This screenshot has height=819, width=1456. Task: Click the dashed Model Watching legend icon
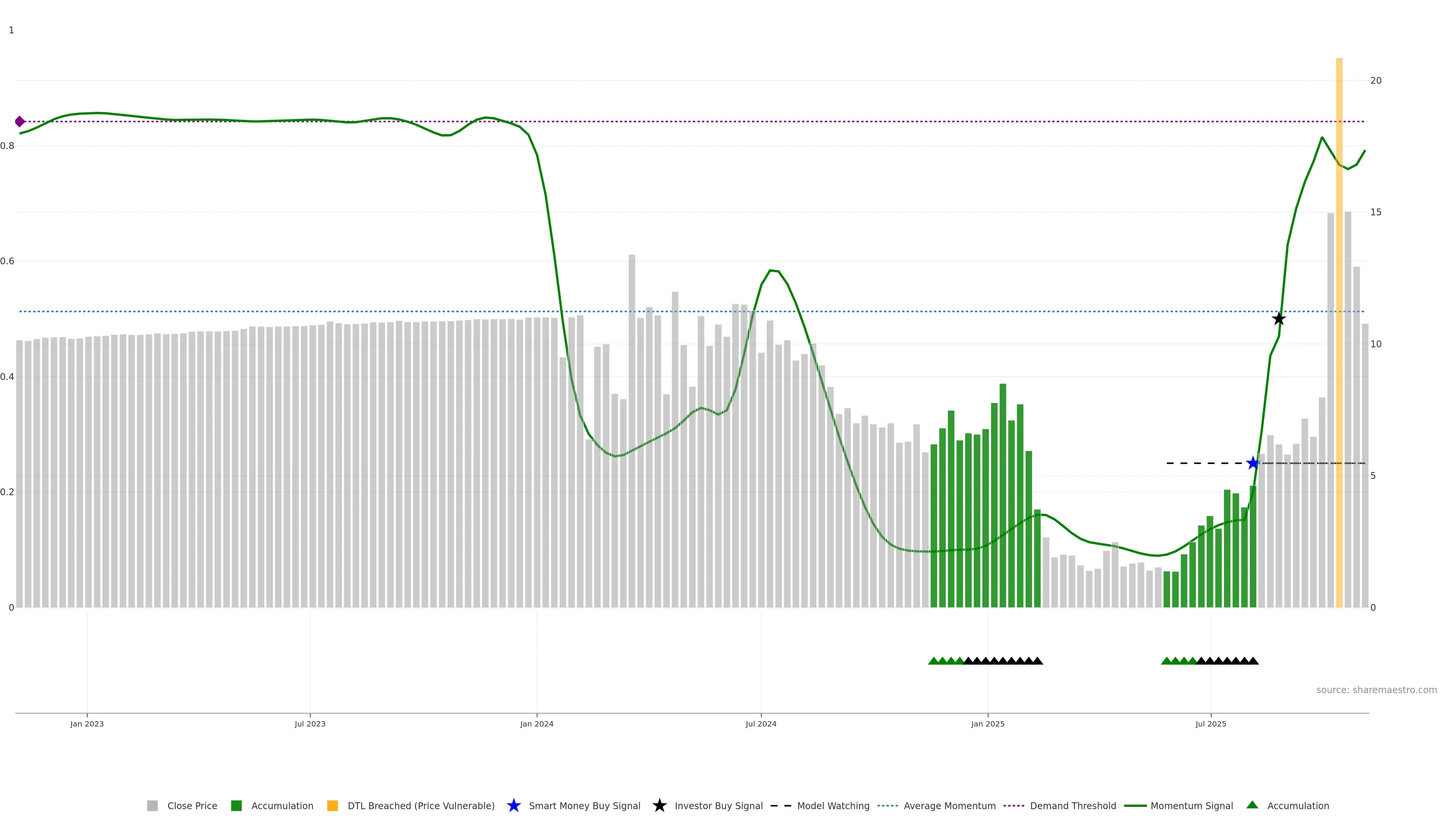point(781,805)
